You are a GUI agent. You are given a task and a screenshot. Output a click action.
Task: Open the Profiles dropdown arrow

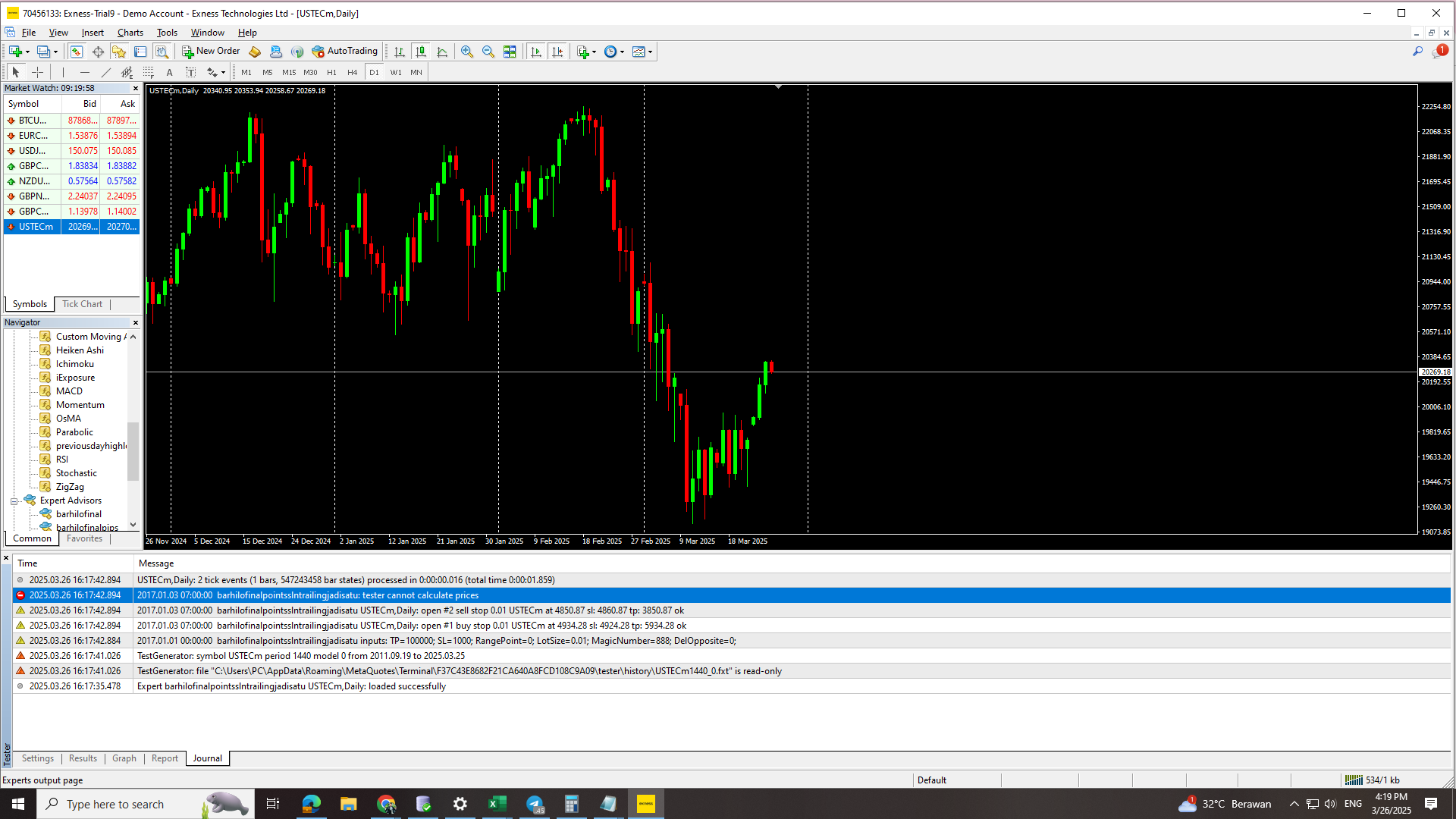pos(55,52)
